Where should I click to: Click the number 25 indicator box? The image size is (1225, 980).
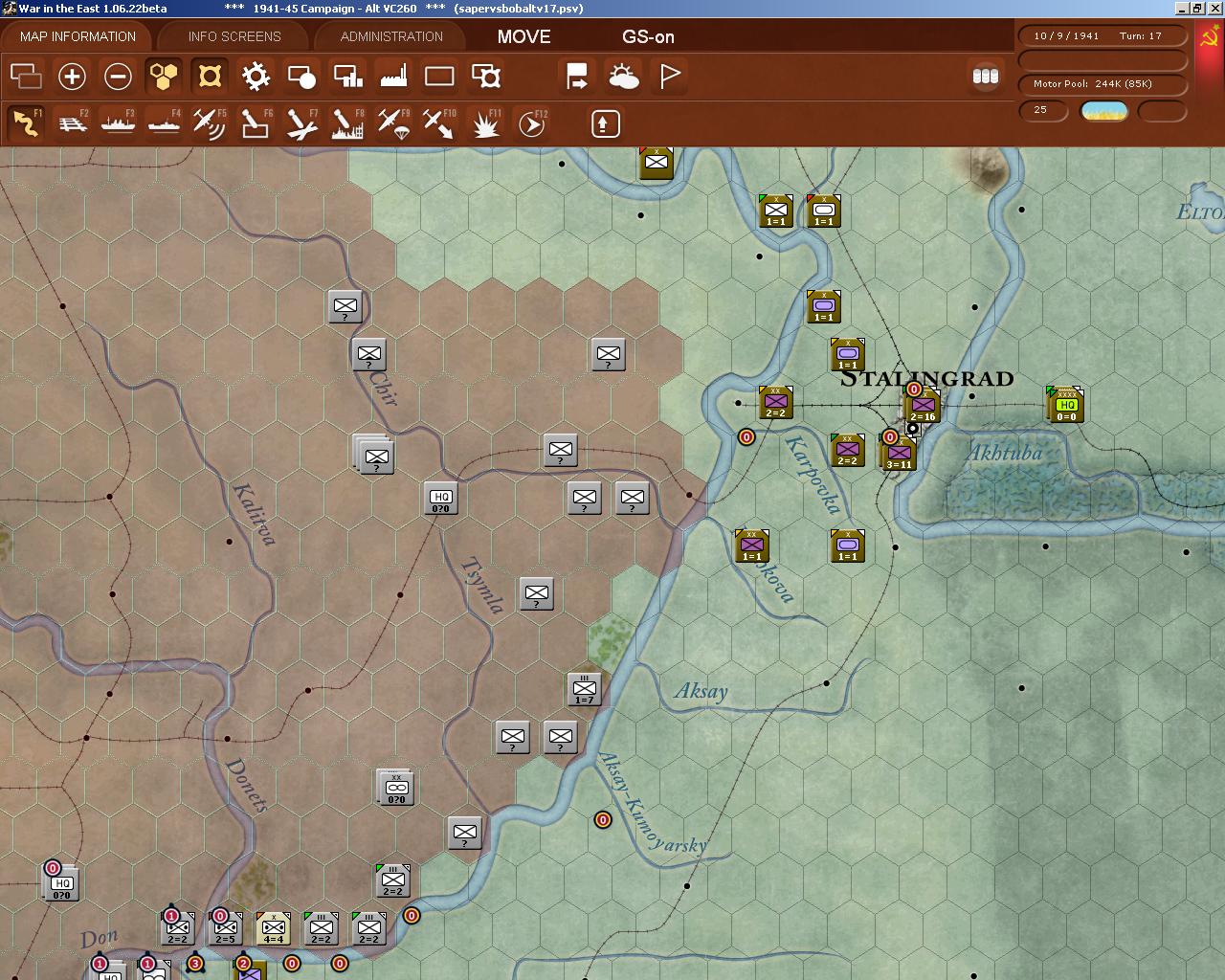tap(1045, 110)
